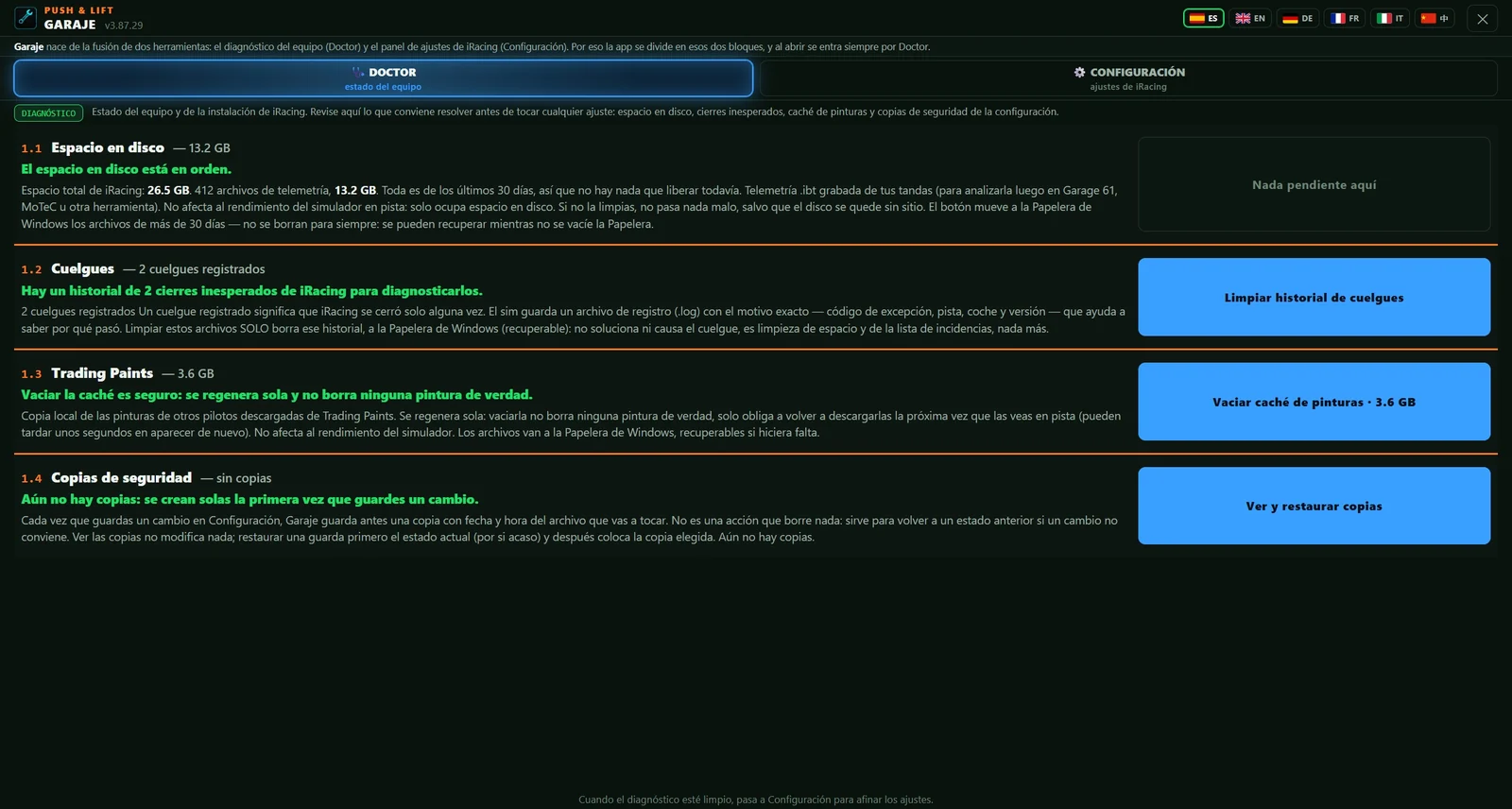Switch interface to French FR flag

1345,18
